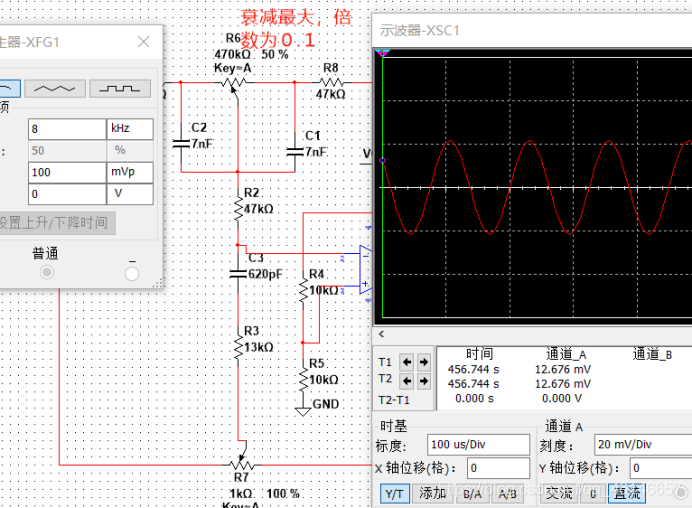692x508 pixels.
Task: Select resistor R8 47kΩ in schematic
Action: [331, 83]
